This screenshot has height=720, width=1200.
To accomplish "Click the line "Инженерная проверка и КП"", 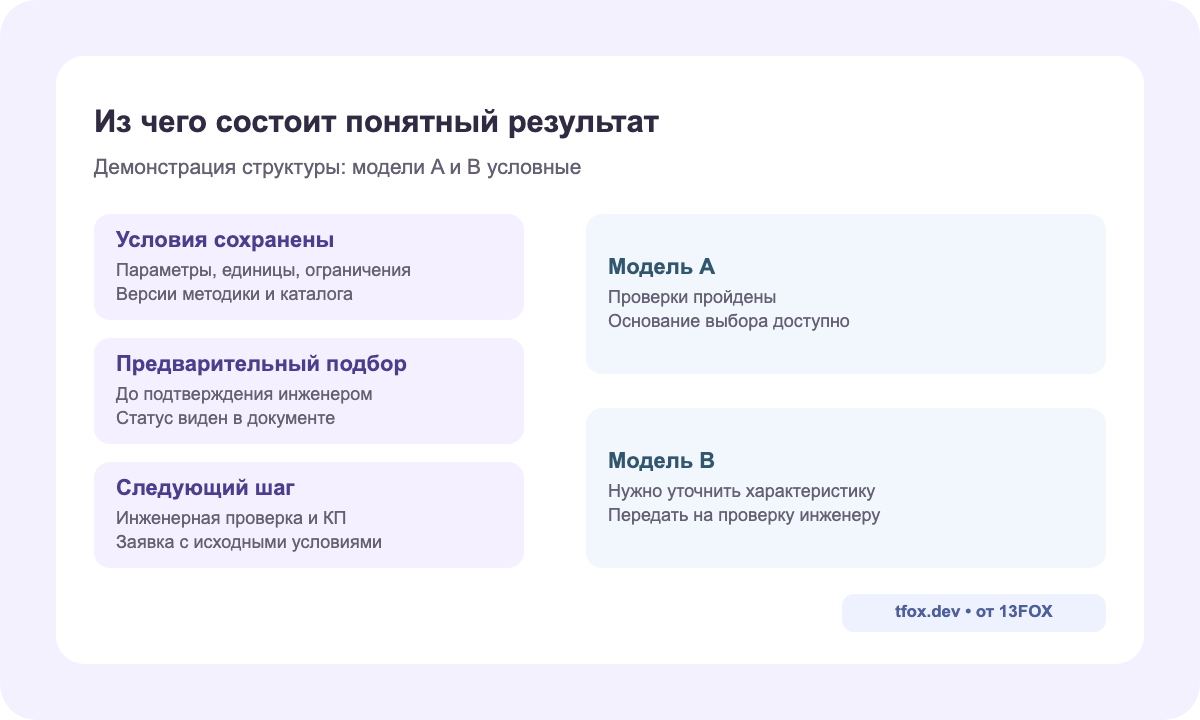I will (x=231, y=518).
